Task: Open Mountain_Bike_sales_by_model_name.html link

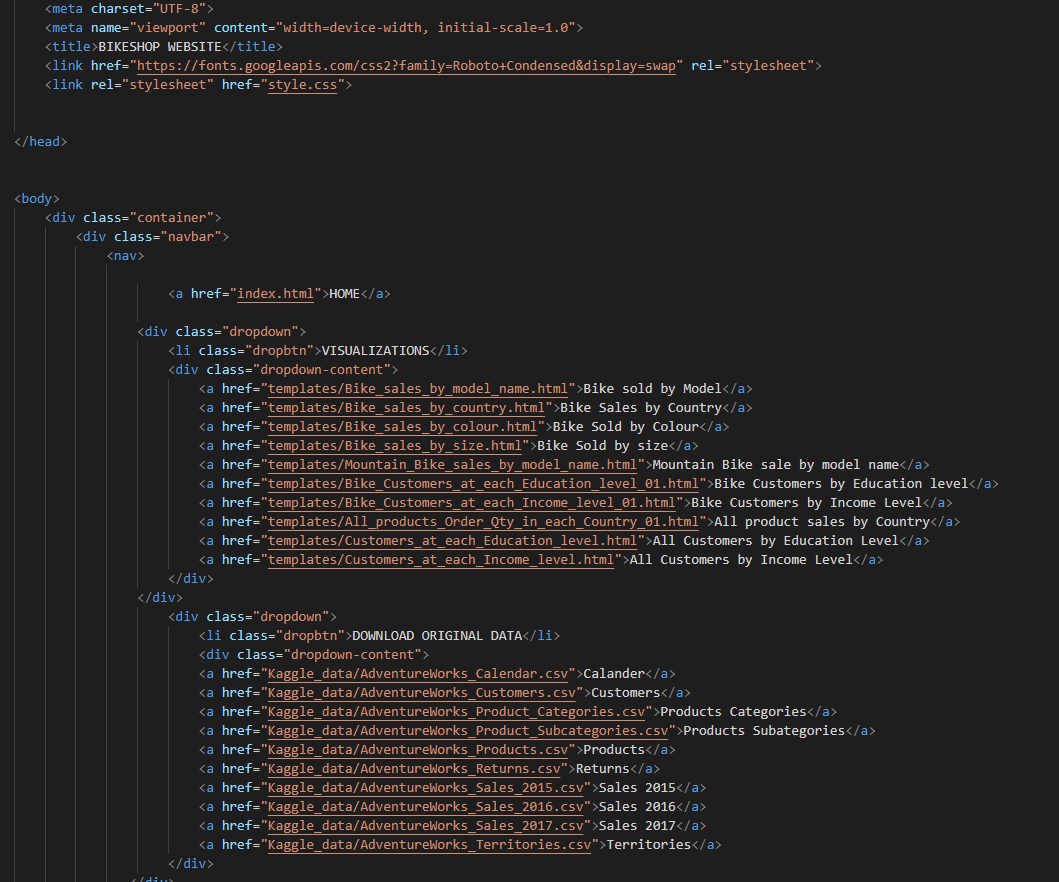Action: (453, 465)
